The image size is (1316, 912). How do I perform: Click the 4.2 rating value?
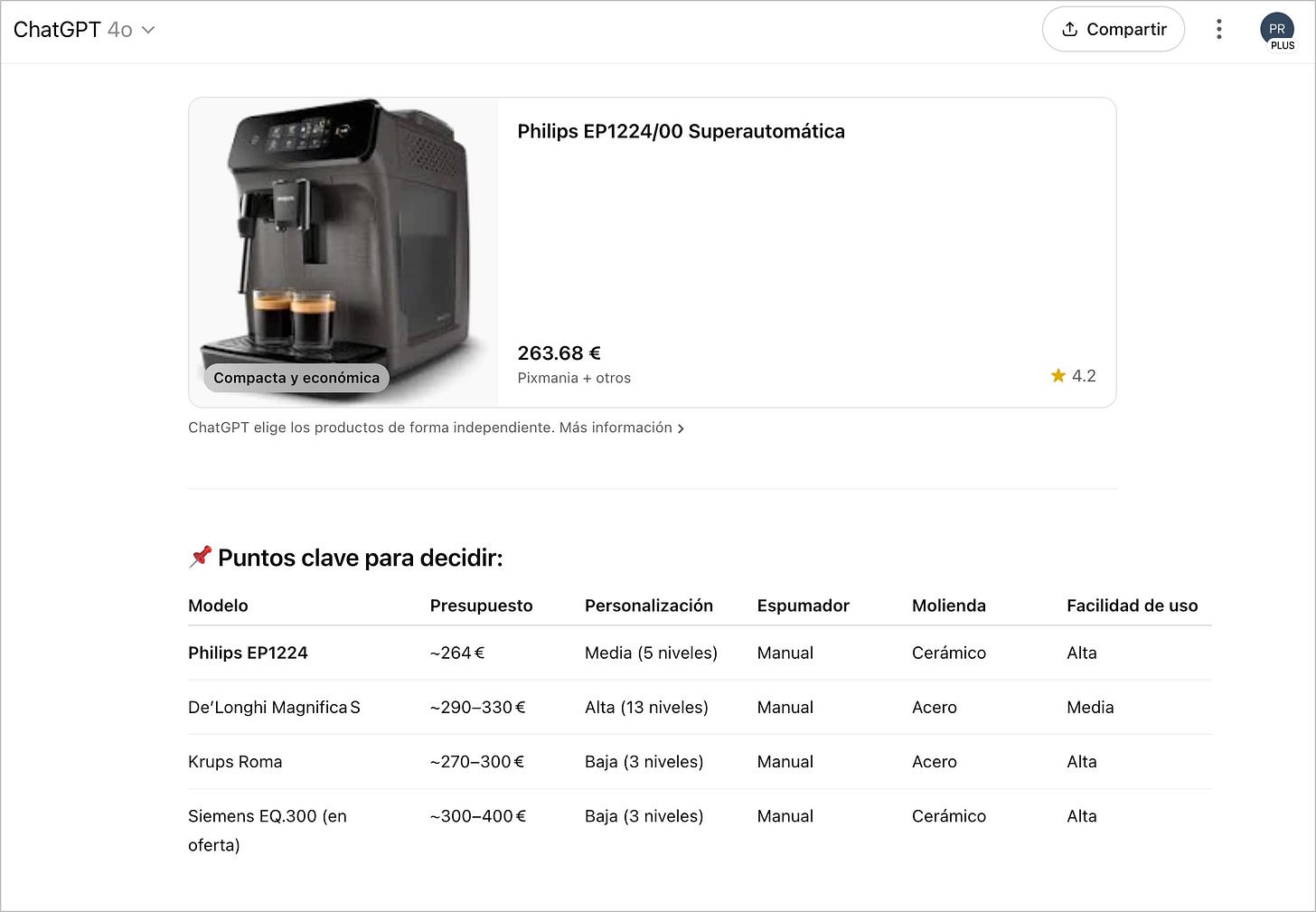coord(1084,375)
